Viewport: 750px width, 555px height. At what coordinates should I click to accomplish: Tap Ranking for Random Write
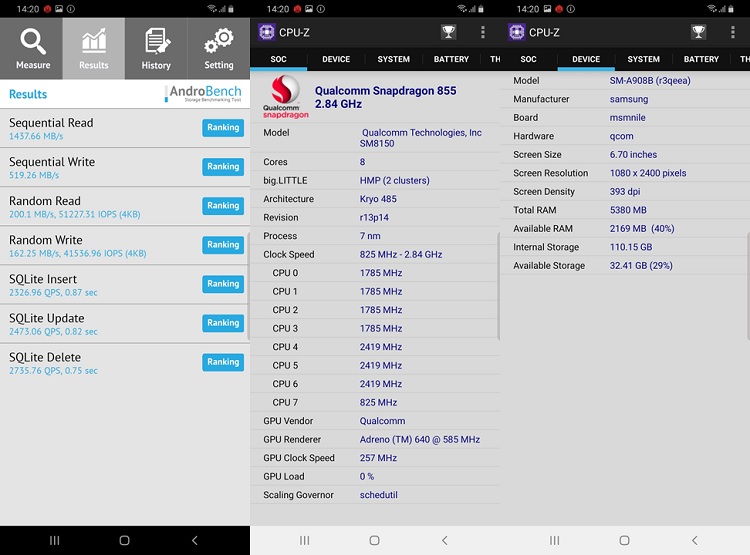coord(223,245)
